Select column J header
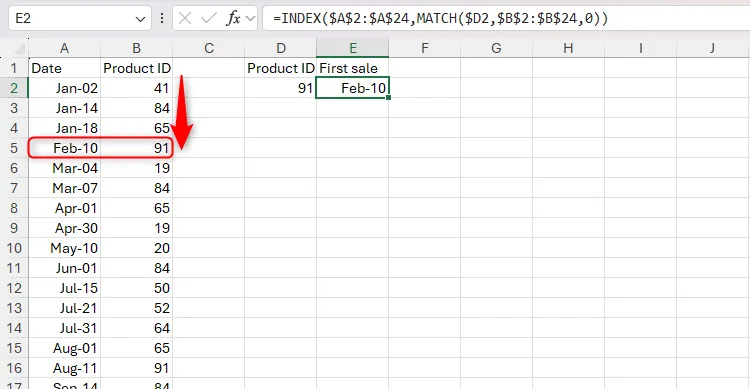 pos(713,48)
